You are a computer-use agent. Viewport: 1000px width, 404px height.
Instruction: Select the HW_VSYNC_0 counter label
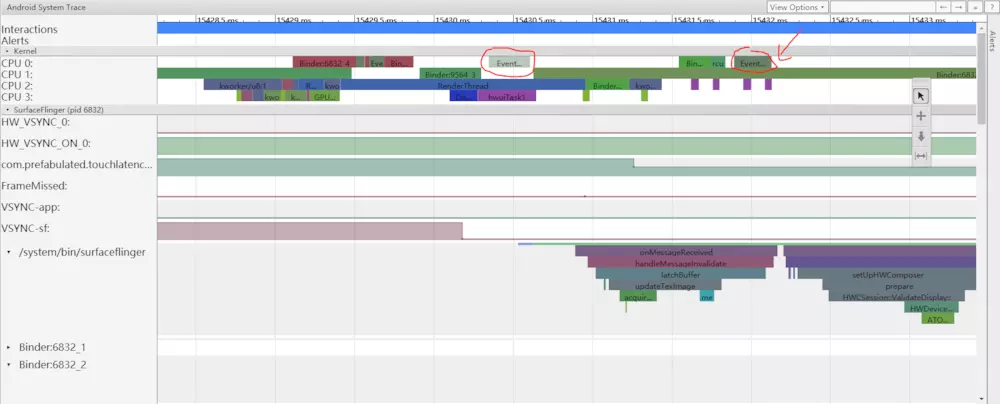point(36,123)
